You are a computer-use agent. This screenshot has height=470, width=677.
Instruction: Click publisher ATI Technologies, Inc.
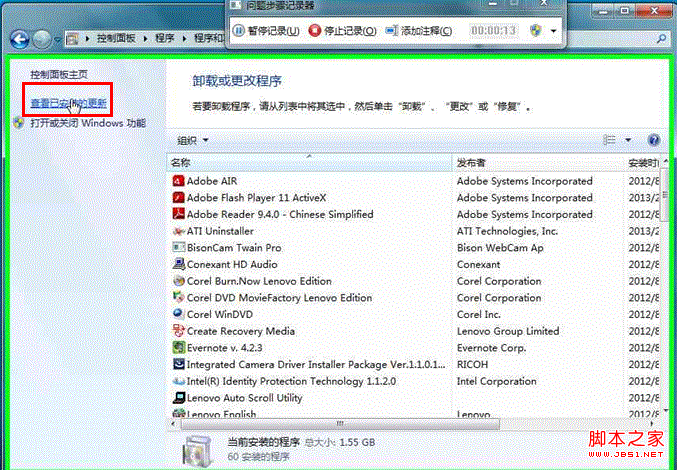(507, 231)
